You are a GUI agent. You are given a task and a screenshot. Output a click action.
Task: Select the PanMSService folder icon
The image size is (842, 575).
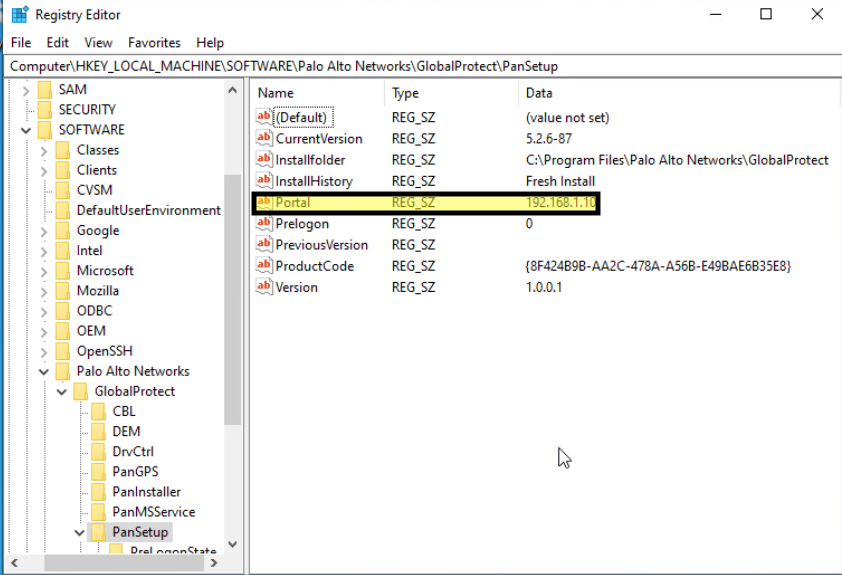coord(98,512)
